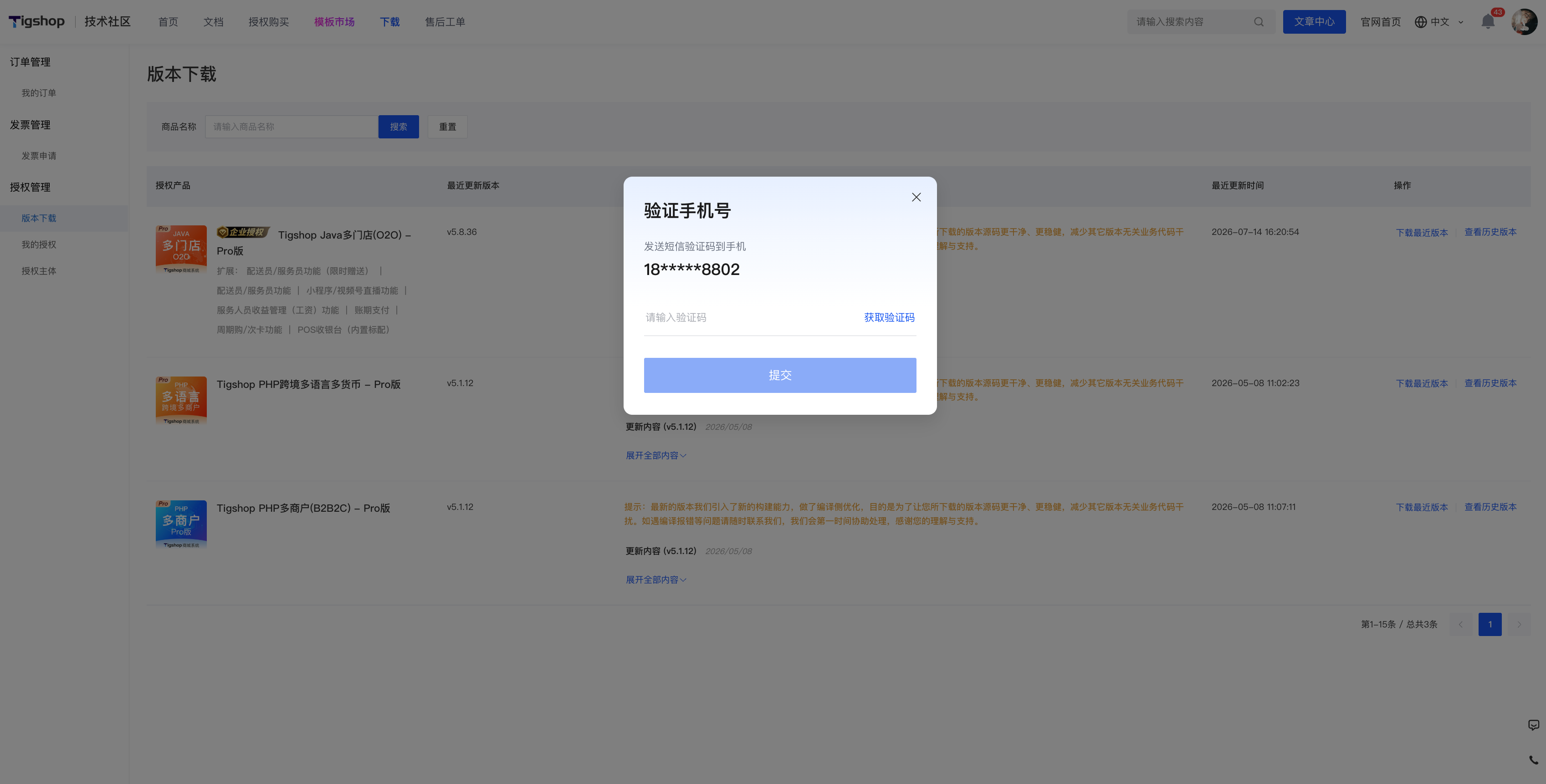Screen dimensions: 1546x784
Task: Go to next page arrow
Action: point(1519,625)
